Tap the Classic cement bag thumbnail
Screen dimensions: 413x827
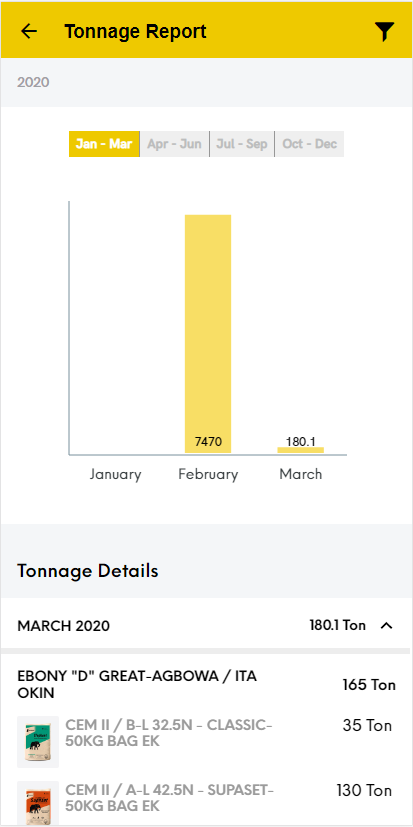(38, 742)
